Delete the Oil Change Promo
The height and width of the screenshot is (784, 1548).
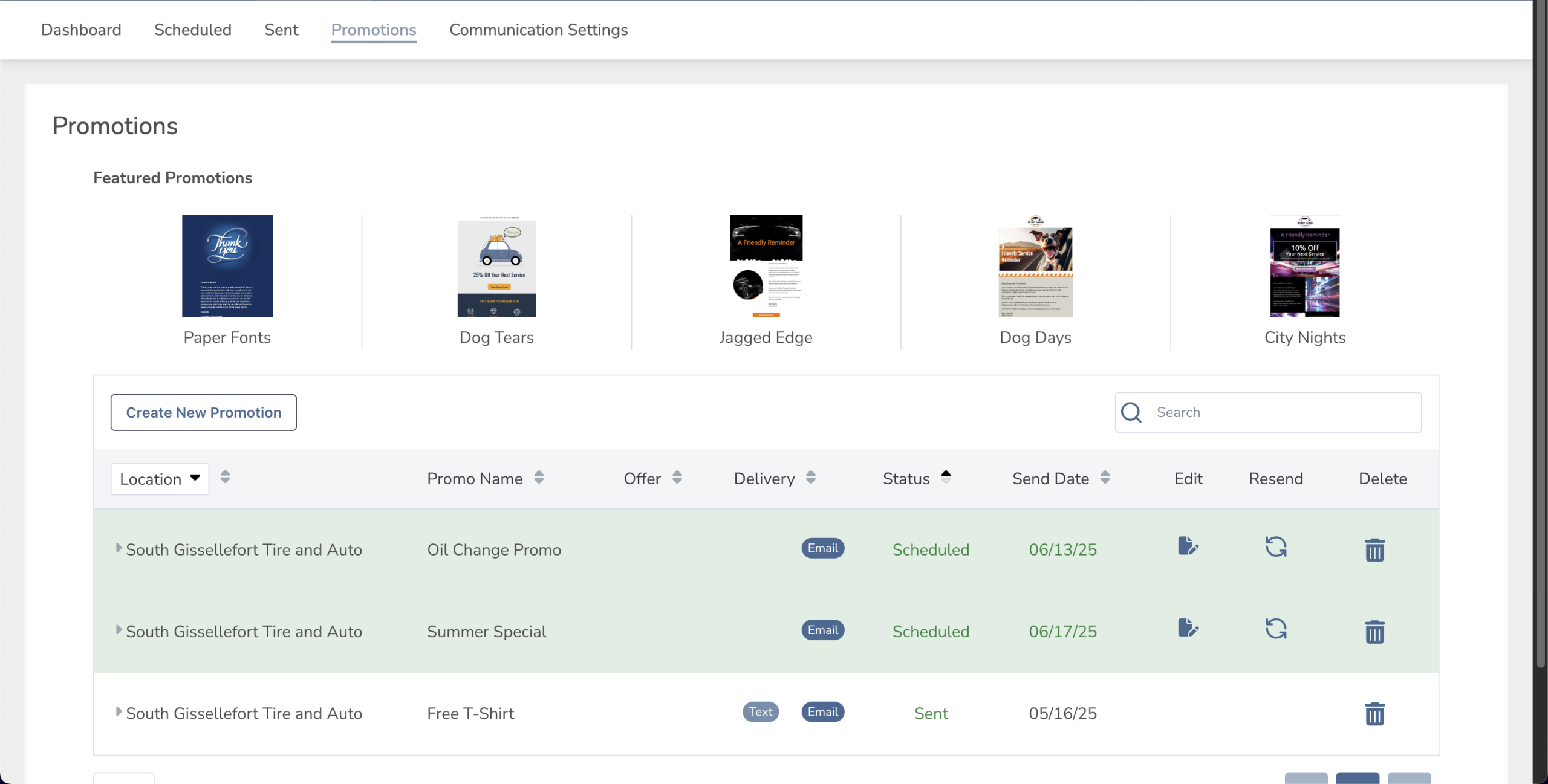1374,550
